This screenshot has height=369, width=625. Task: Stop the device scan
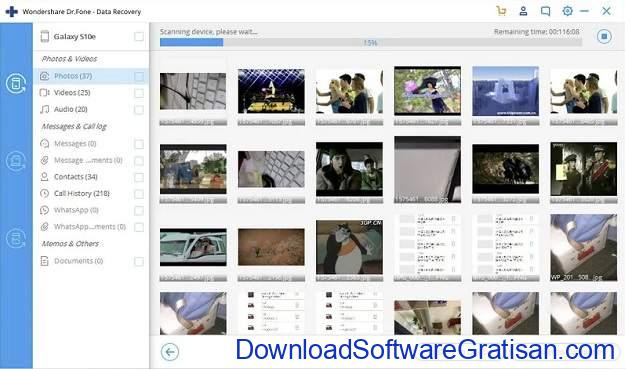point(604,36)
